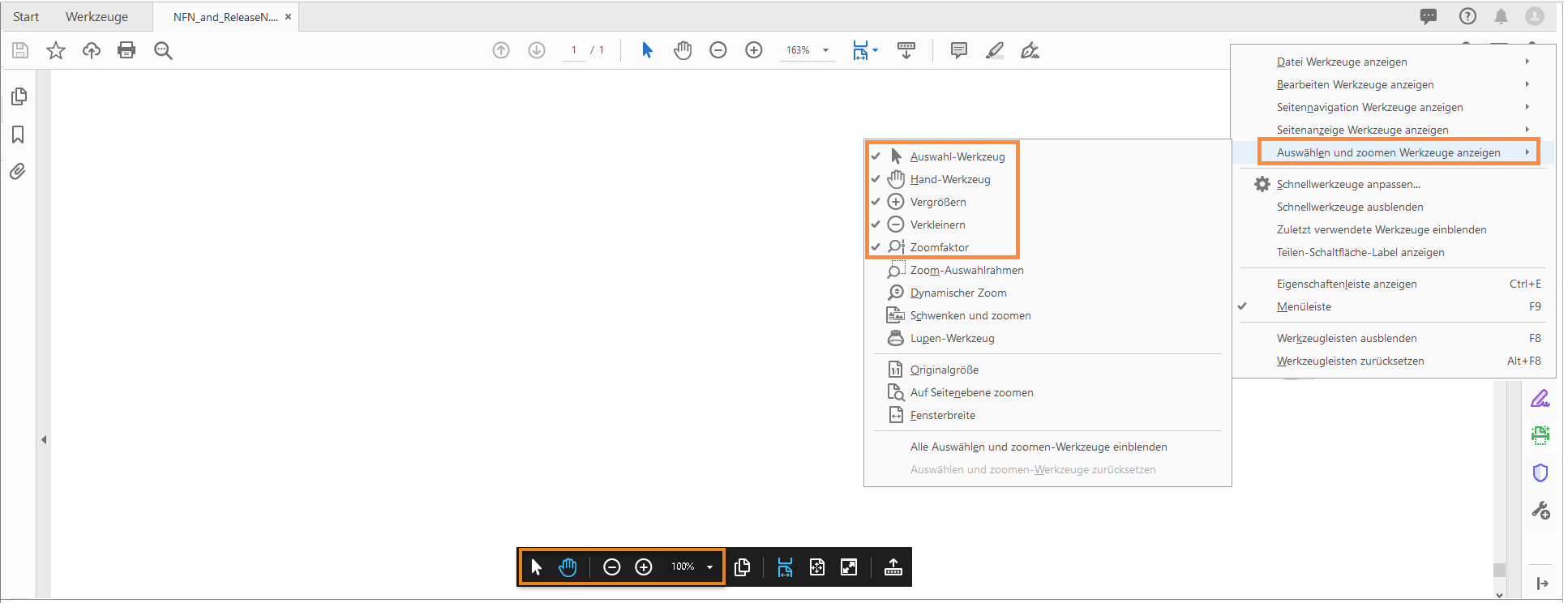Click the Print icon
This screenshot has width=1568, height=603.
[126, 50]
